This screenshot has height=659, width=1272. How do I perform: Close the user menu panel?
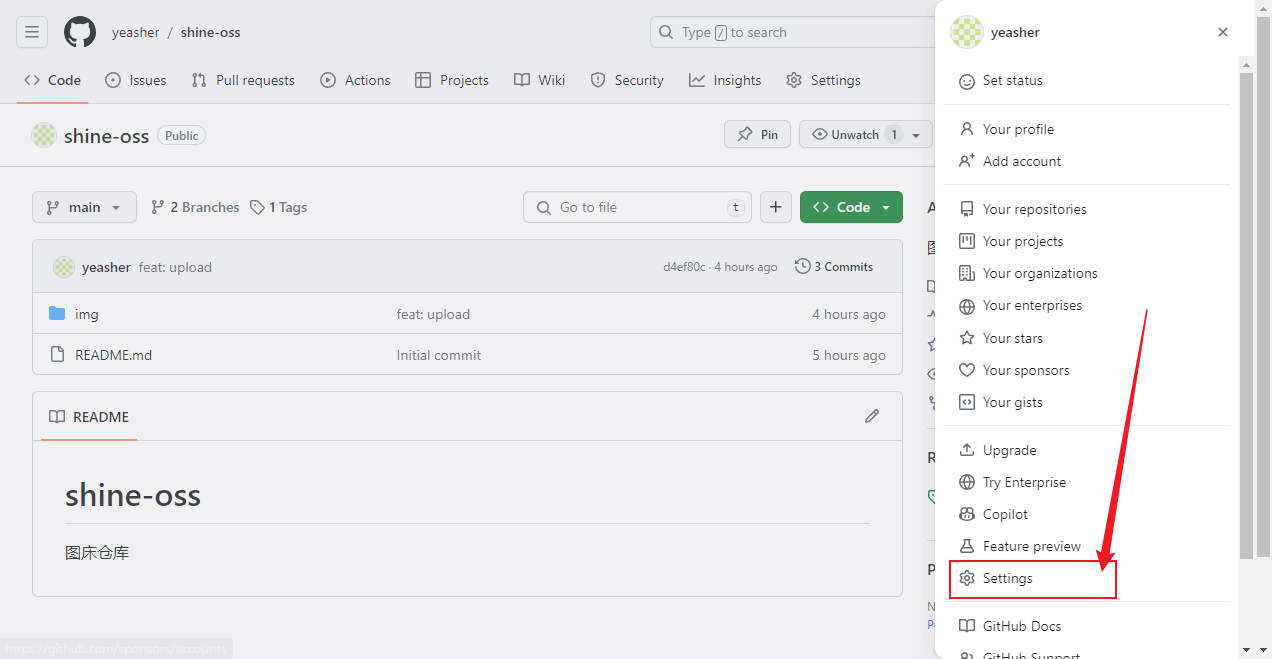coord(1222,32)
